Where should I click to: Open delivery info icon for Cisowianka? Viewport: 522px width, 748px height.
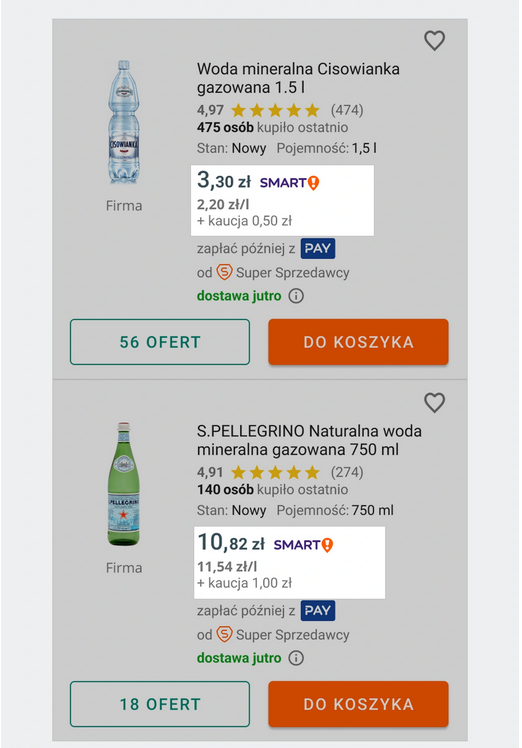coord(296,296)
